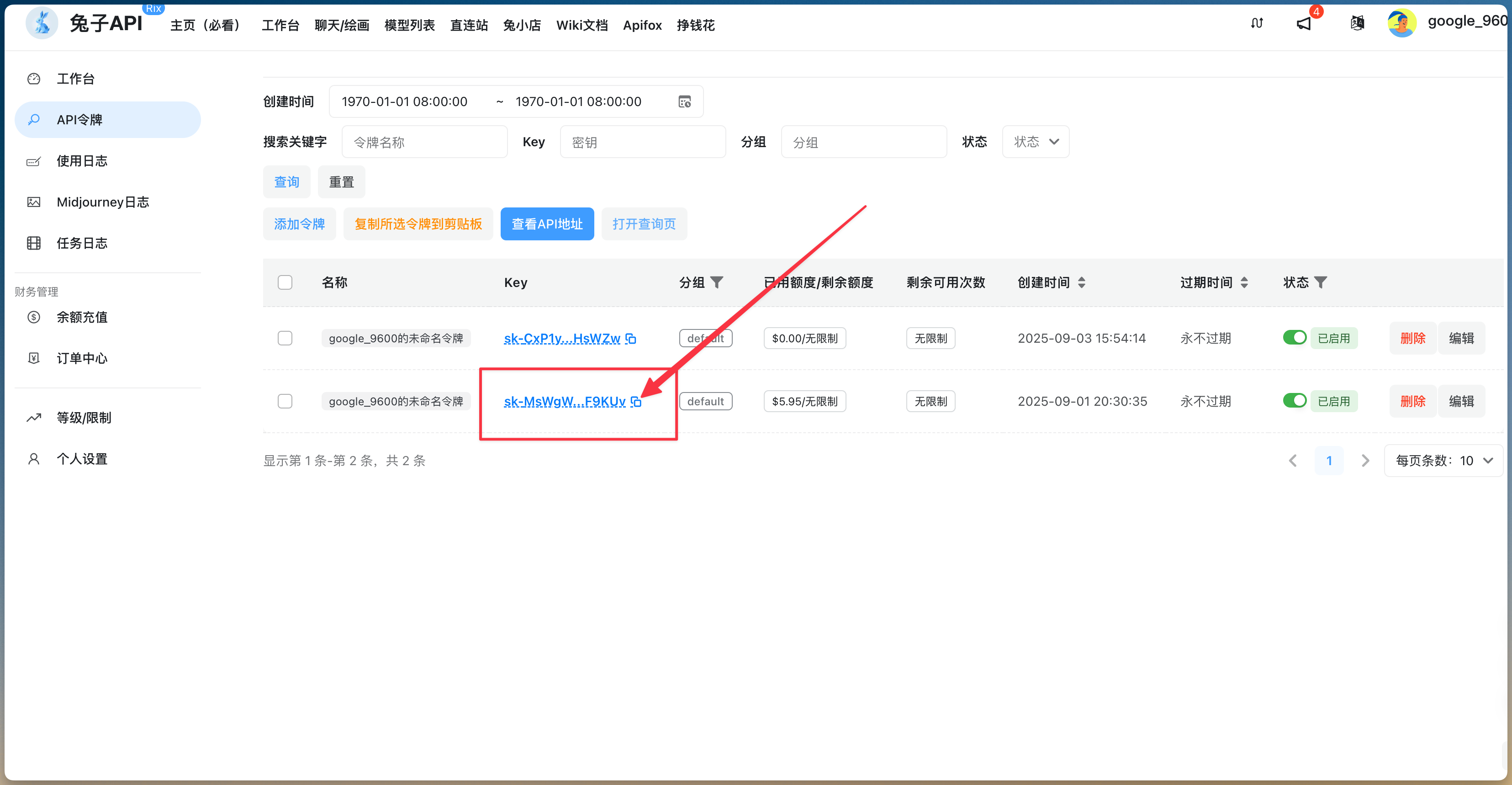Open the announcements megaphone icon

coord(1304,24)
